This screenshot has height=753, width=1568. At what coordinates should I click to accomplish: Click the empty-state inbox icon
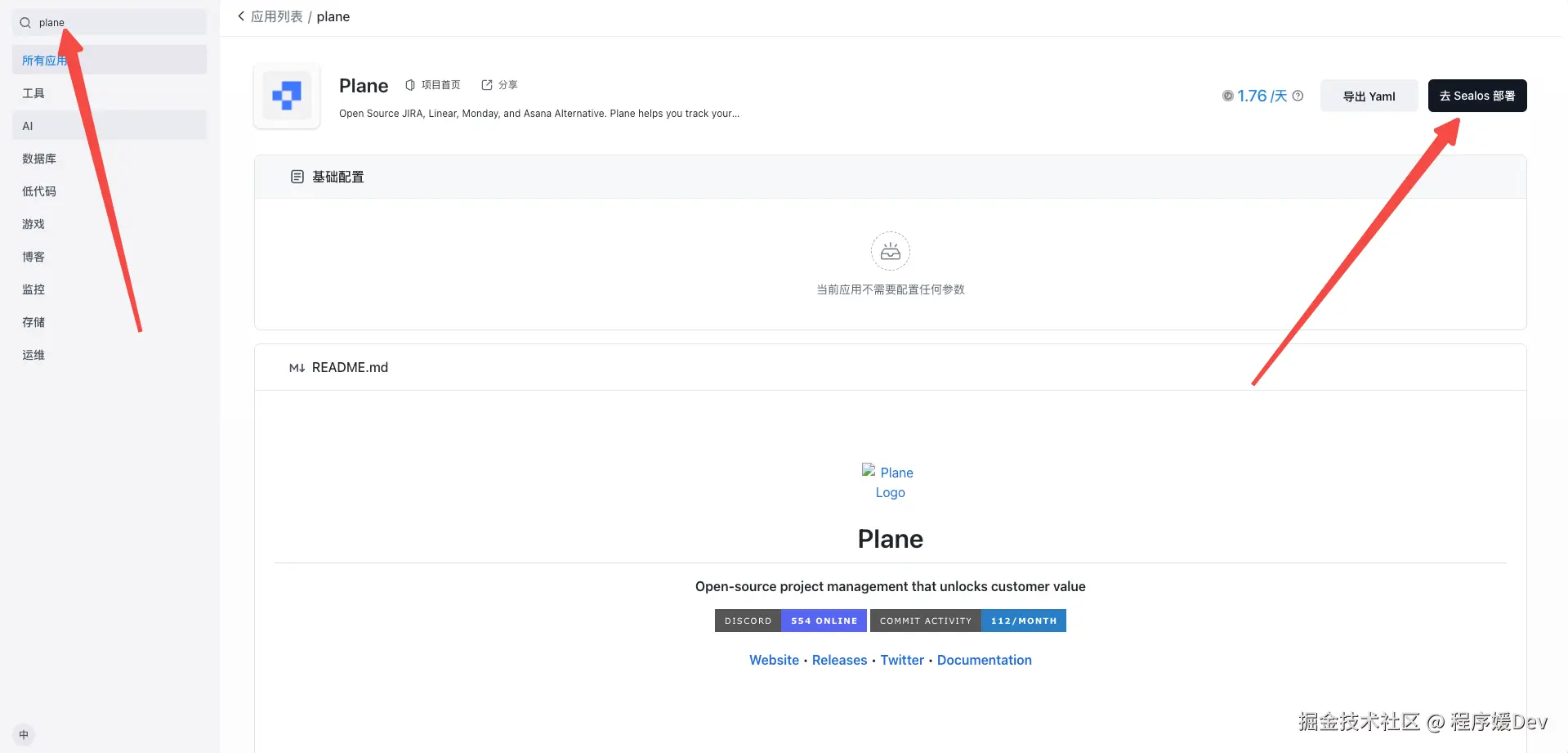[891, 251]
